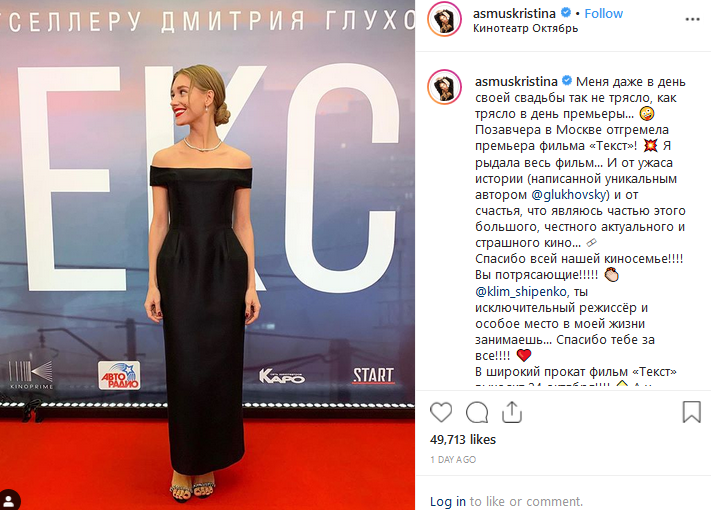The height and width of the screenshot is (510, 711).
Task: Click verified badge next to header username
Action: click(566, 13)
